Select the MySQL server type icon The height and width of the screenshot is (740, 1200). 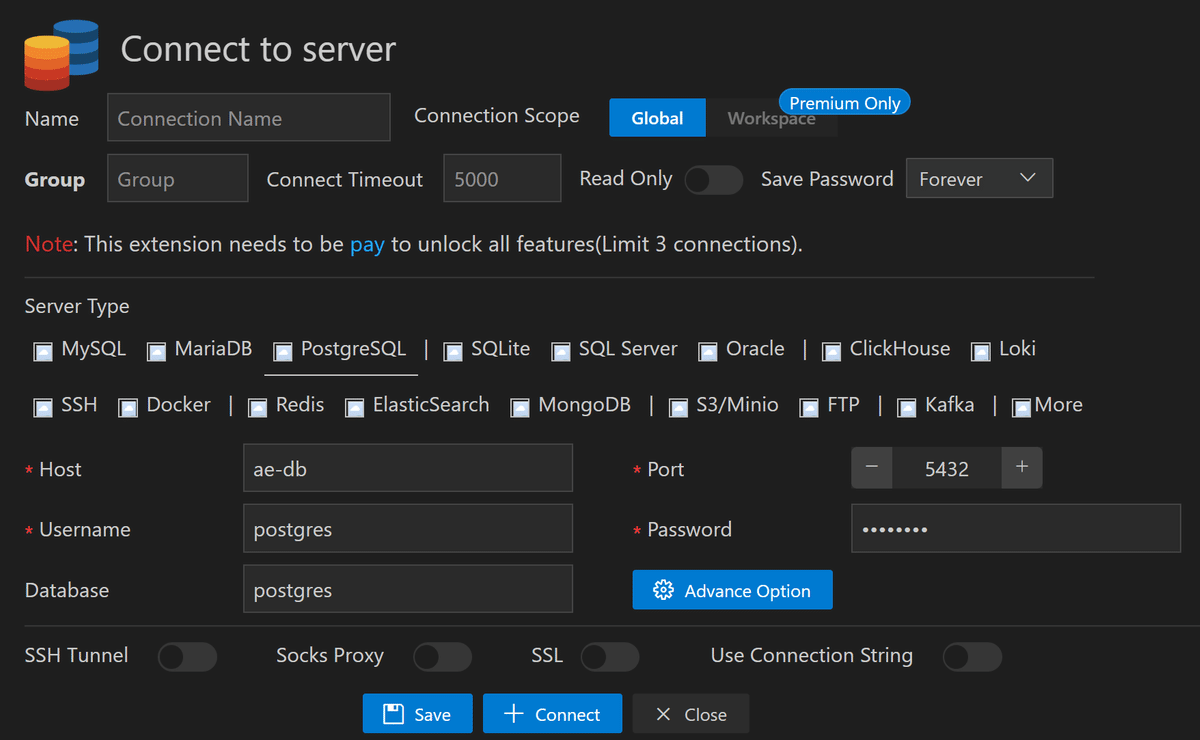point(43,350)
